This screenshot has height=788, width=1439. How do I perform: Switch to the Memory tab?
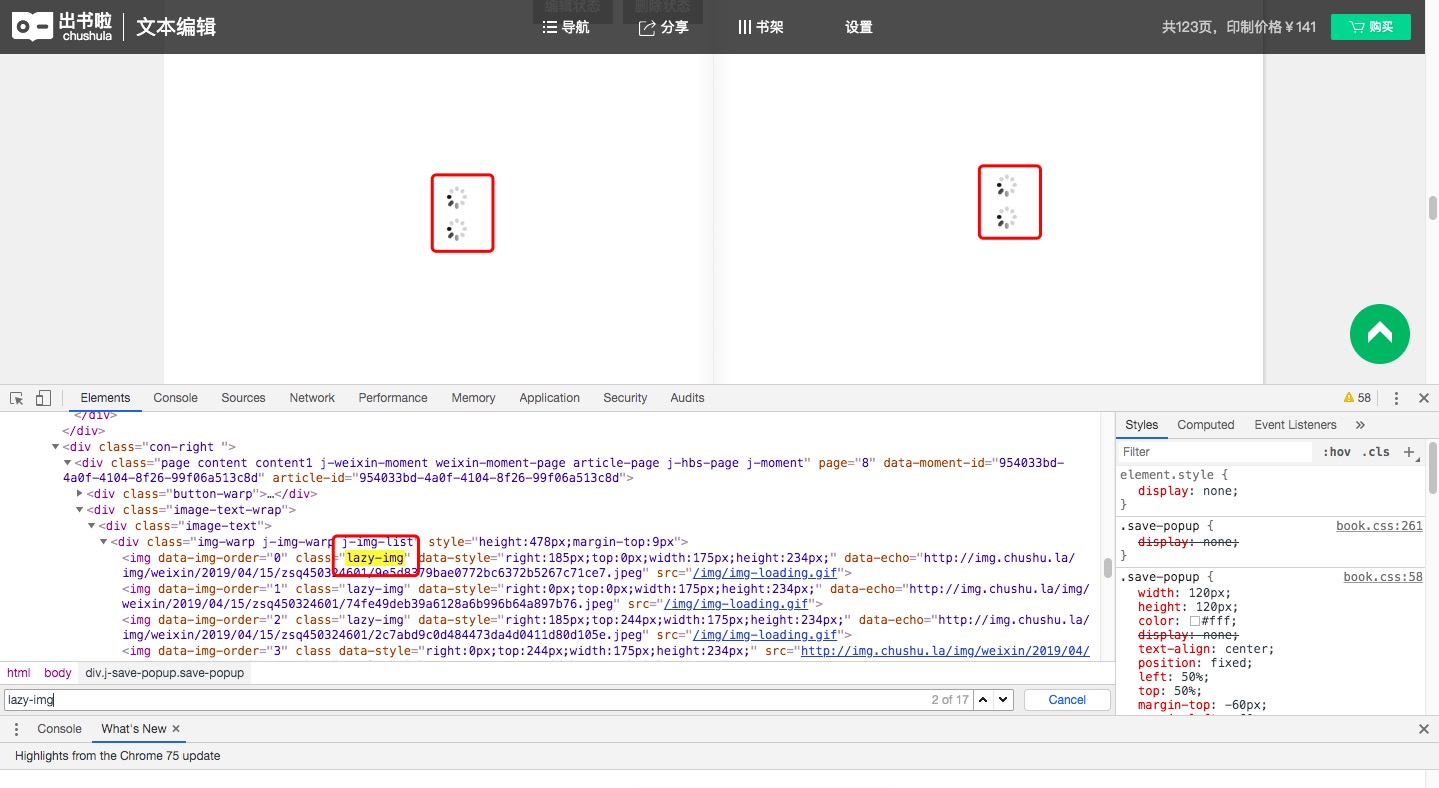point(473,398)
